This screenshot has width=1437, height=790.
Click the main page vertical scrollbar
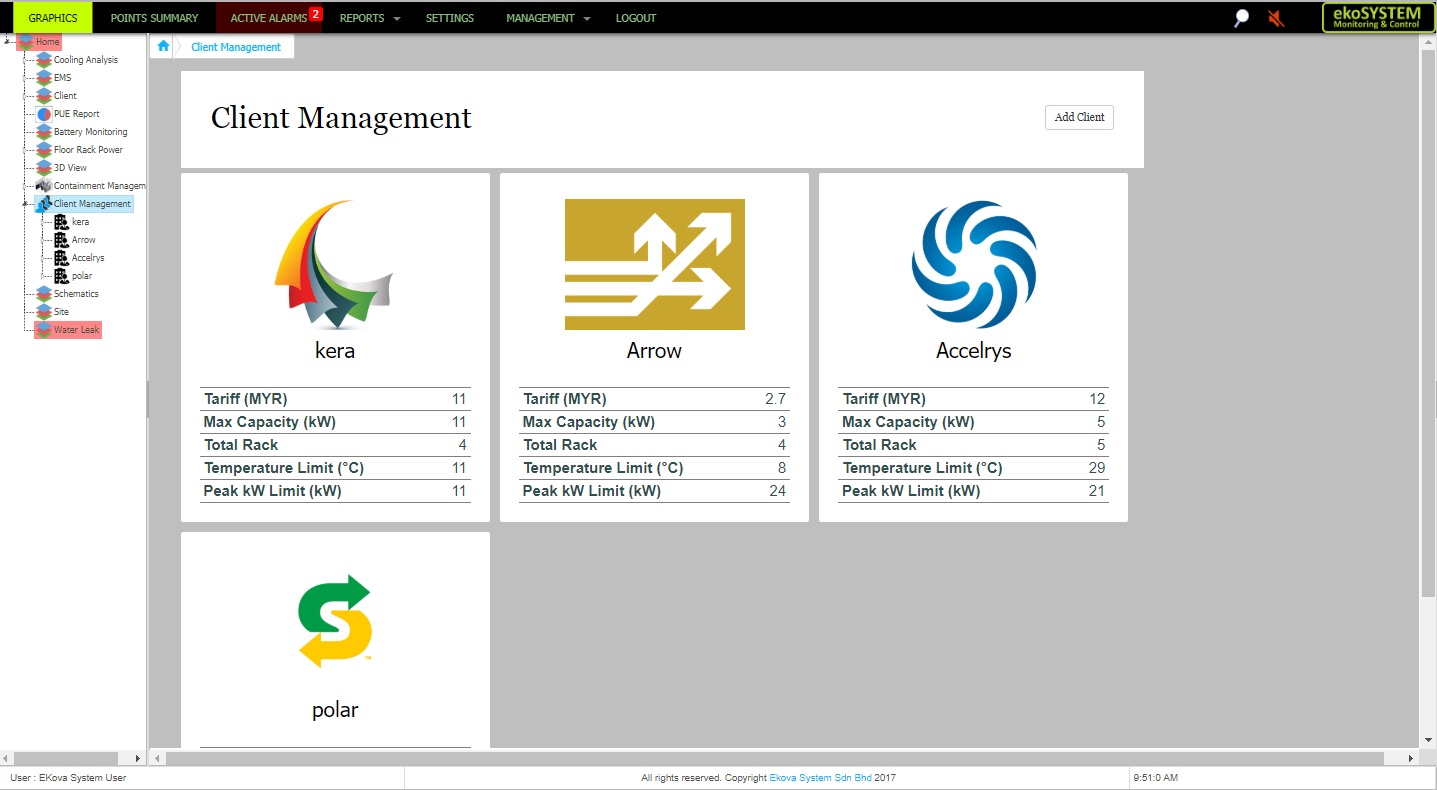(1428, 324)
